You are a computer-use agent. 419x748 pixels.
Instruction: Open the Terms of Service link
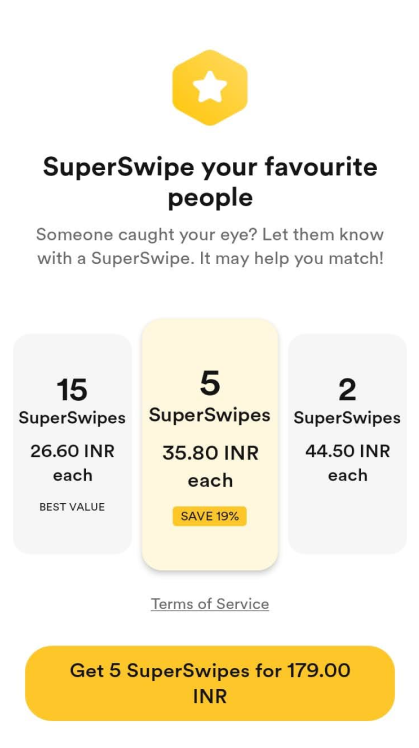click(210, 604)
